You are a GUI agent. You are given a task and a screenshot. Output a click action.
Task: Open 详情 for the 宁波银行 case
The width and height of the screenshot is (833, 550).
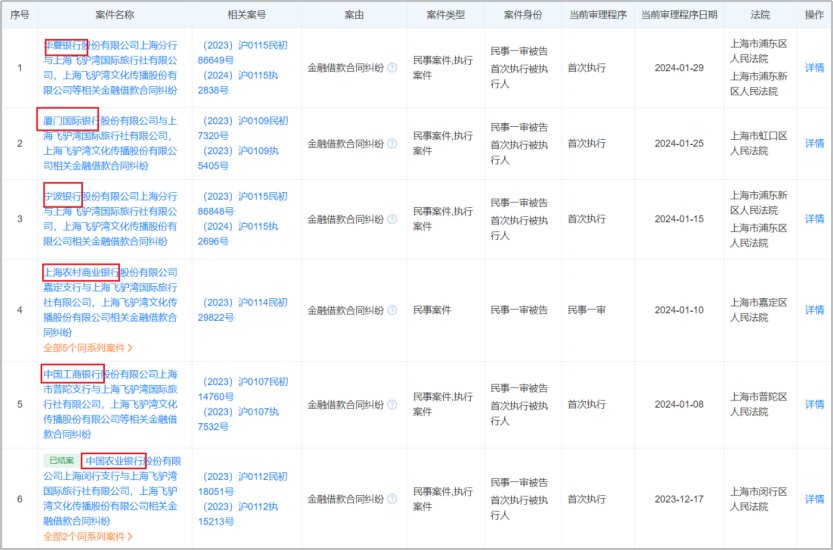coord(814,219)
